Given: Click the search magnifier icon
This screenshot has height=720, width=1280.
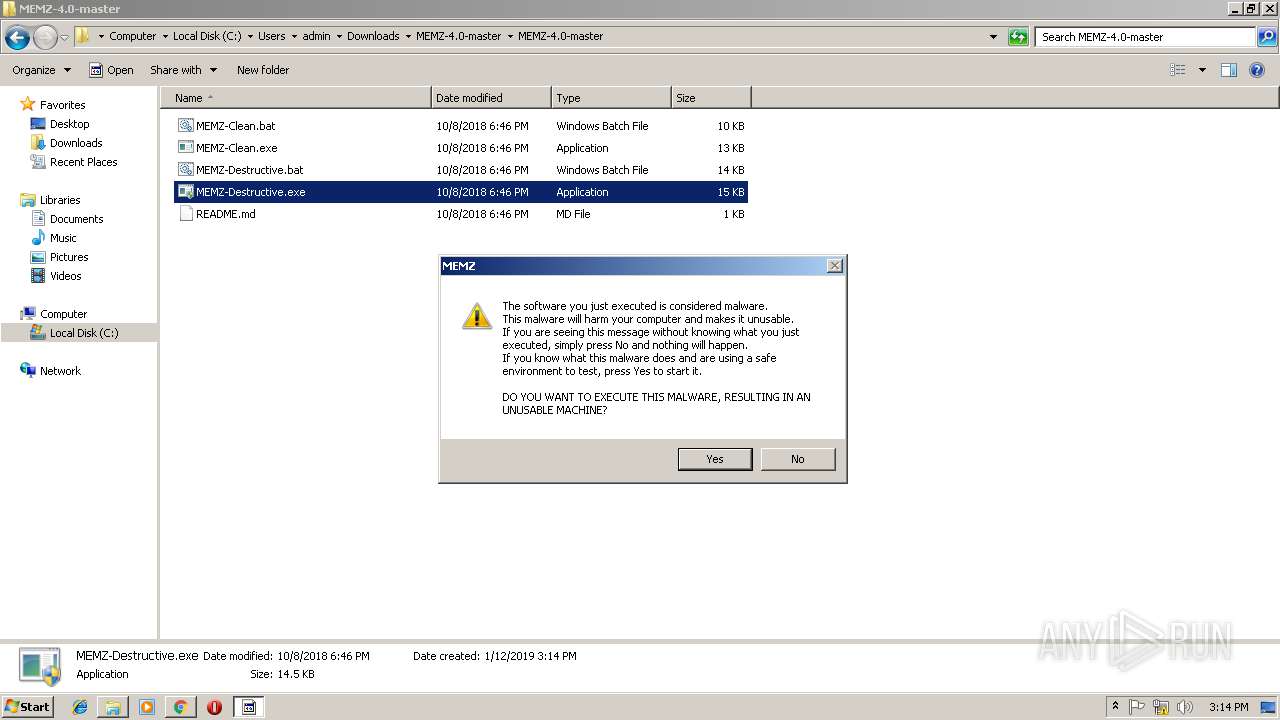Looking at the screenshot, I should click(1268, 37).
